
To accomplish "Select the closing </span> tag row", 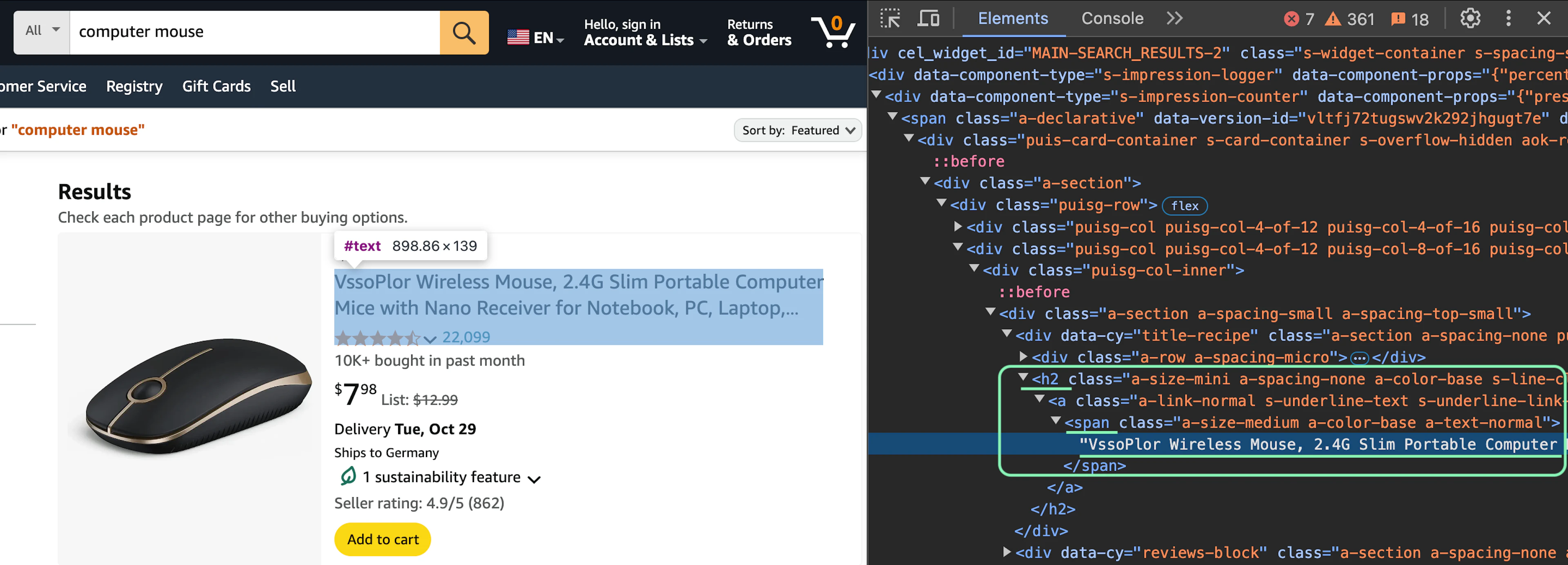I will click(x=1094, y=466).
